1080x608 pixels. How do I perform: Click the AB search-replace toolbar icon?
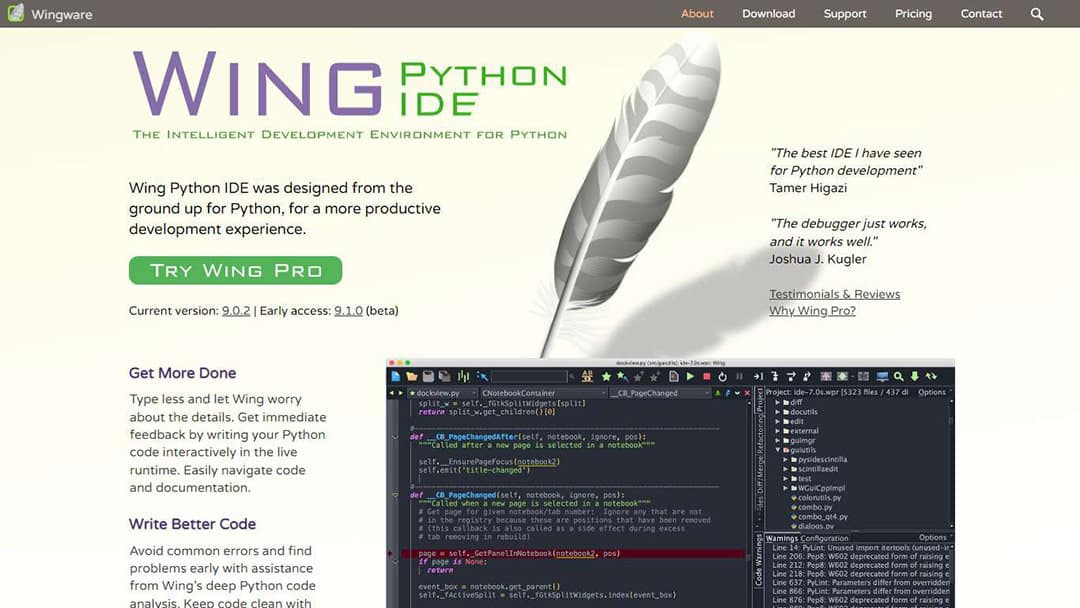[x=587, y=376]
